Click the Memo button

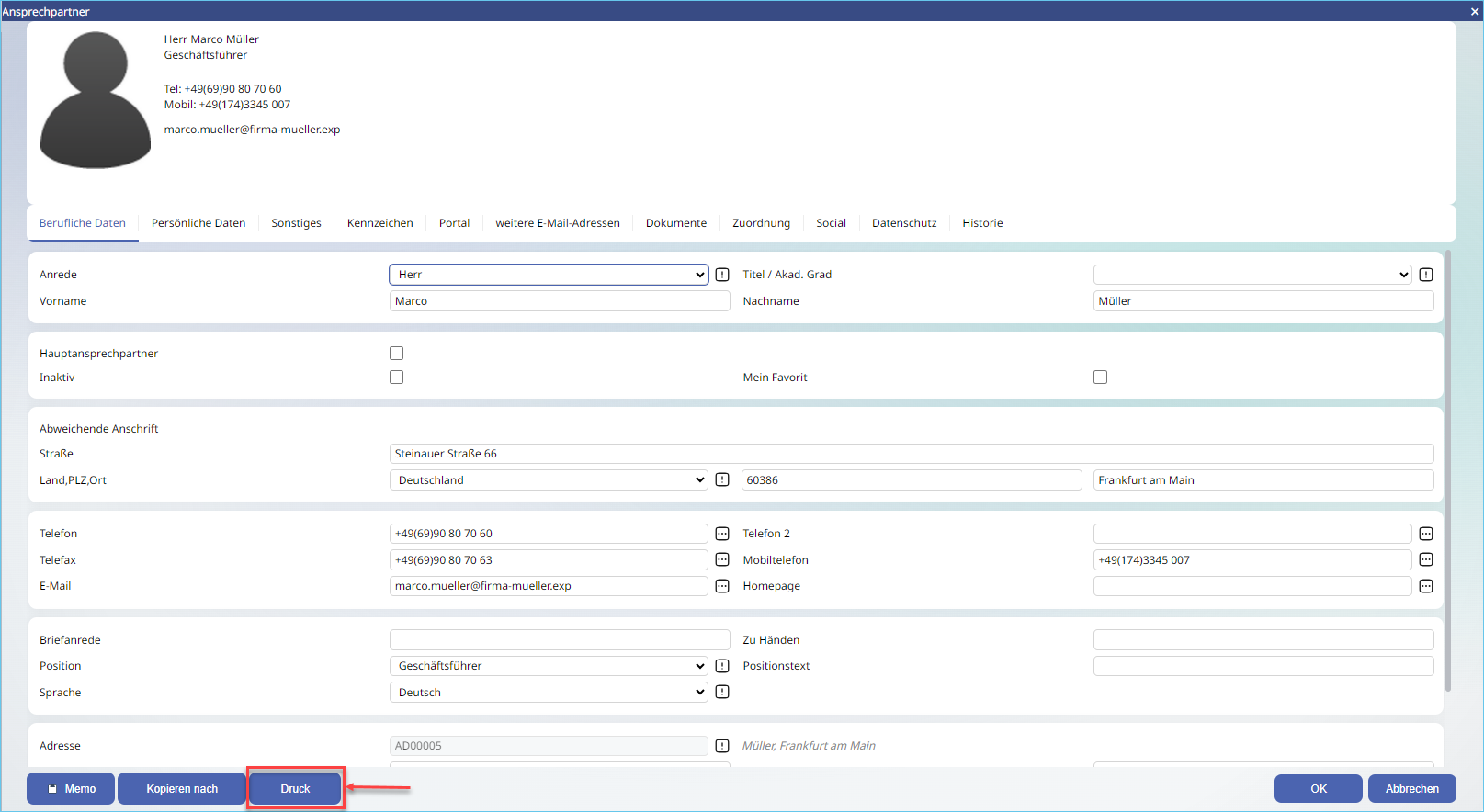point(71,789)
